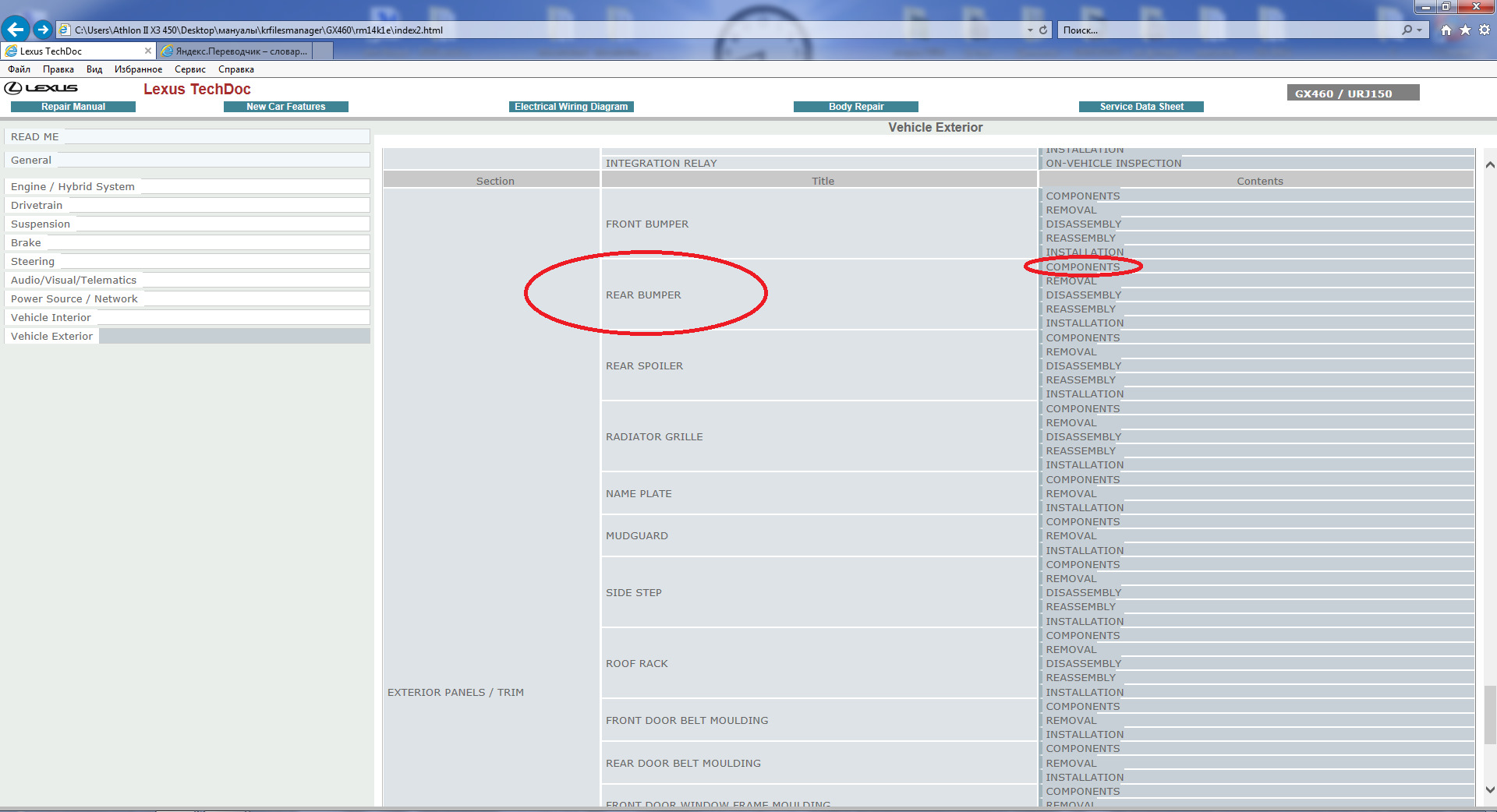Open COMPONENTS for Rear Spoiler
Viewport: 1497px width, 812px height.
click(1083, 338)
